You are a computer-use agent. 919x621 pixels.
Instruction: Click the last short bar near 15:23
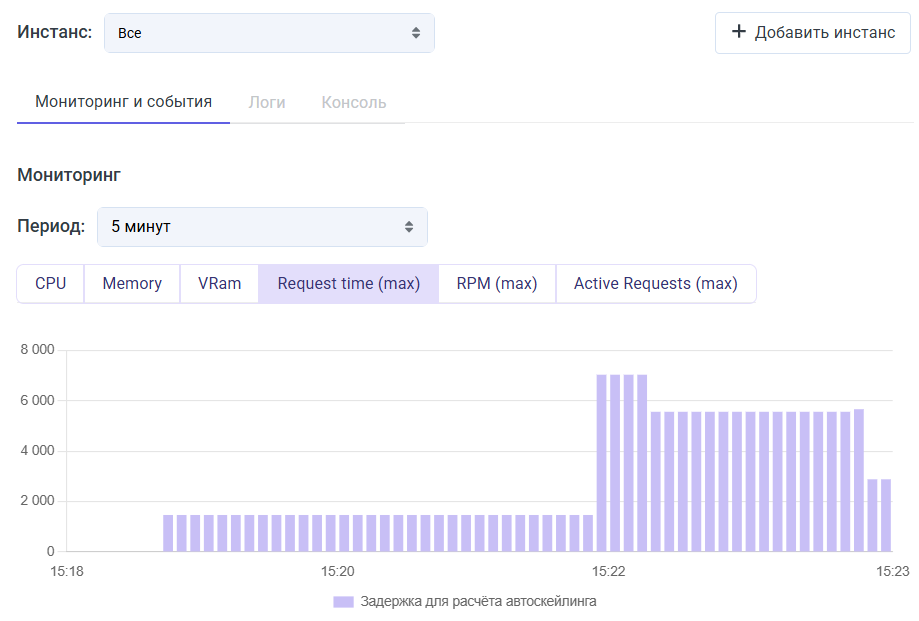click(x=885, y=515)
